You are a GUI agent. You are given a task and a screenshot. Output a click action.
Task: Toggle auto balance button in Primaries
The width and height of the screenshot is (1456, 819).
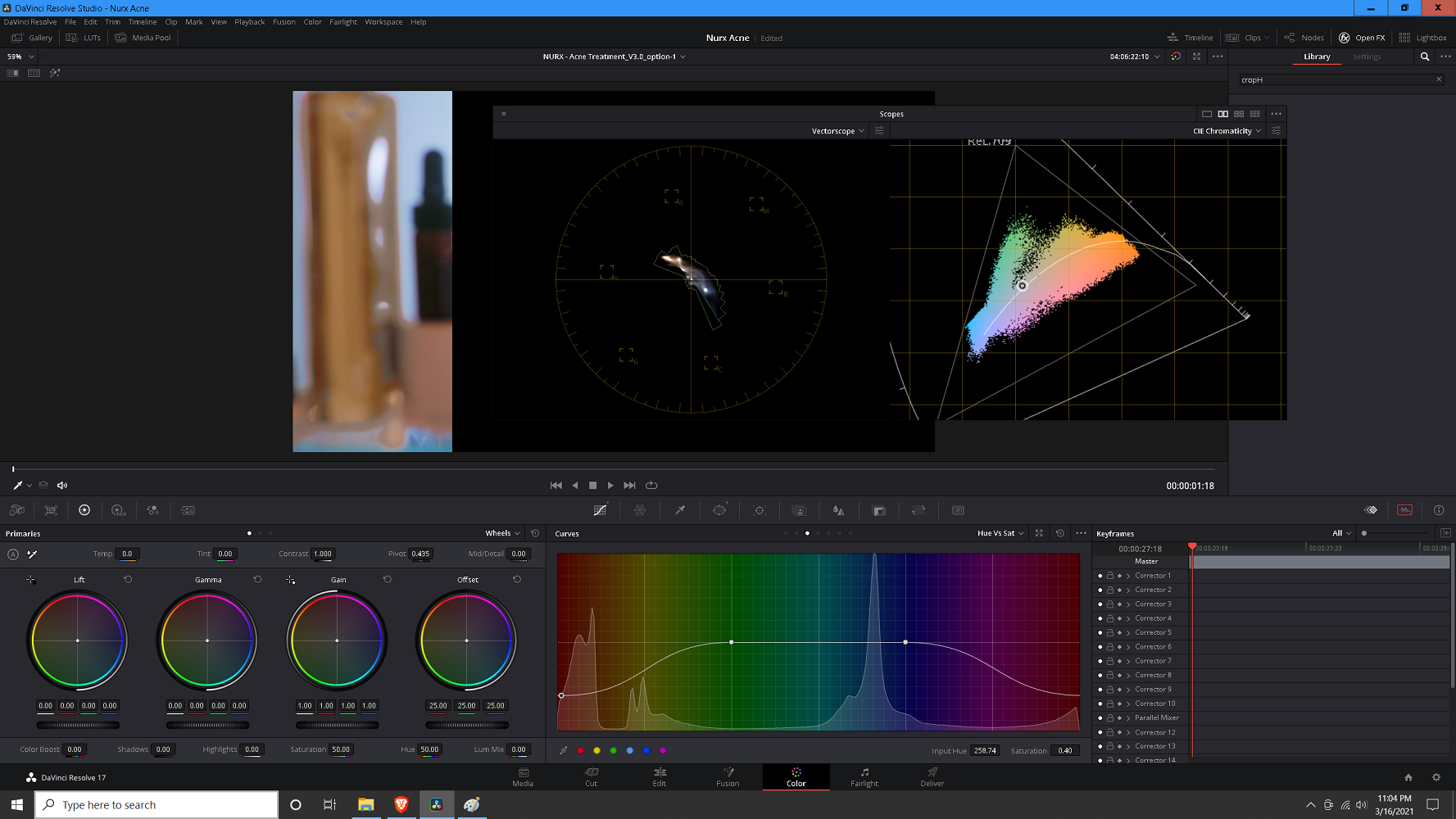click(x=13, y=554)
